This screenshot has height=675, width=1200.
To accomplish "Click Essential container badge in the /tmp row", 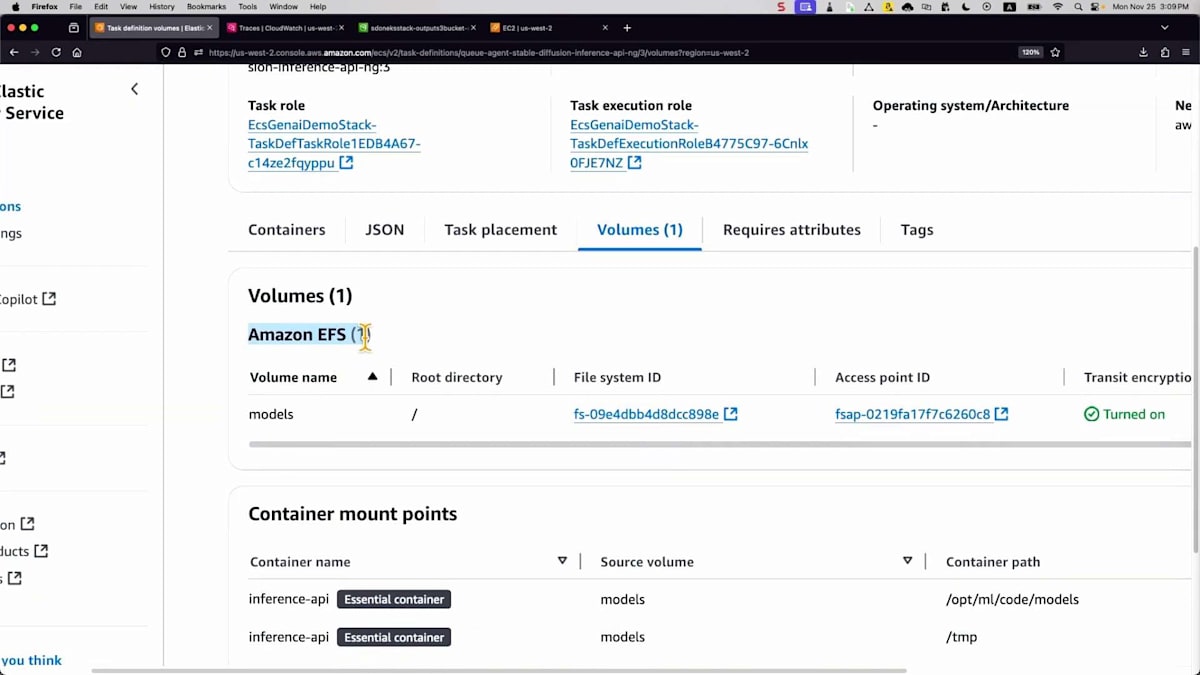I will tap(394, 637).
